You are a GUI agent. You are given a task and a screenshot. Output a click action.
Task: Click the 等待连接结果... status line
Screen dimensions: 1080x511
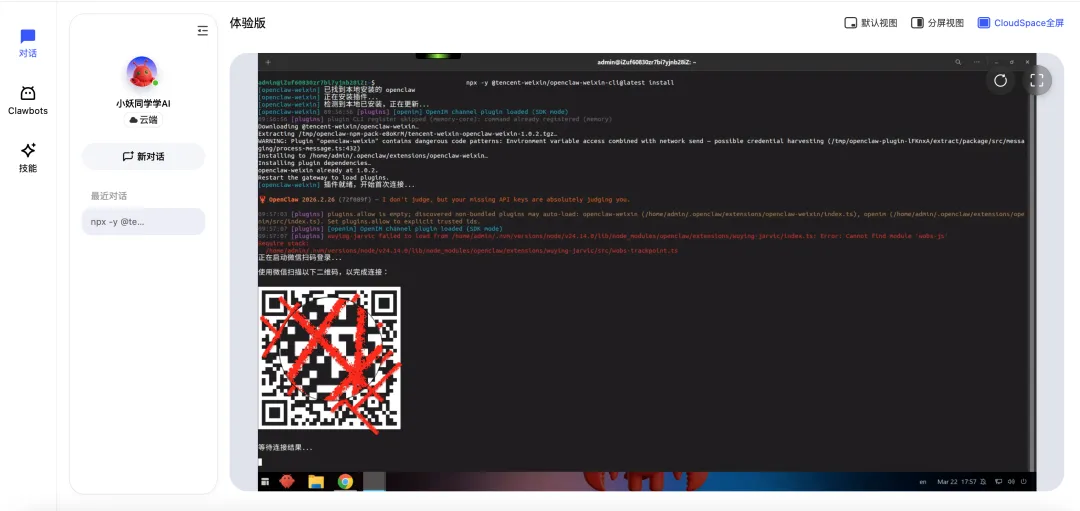point(285,448)
